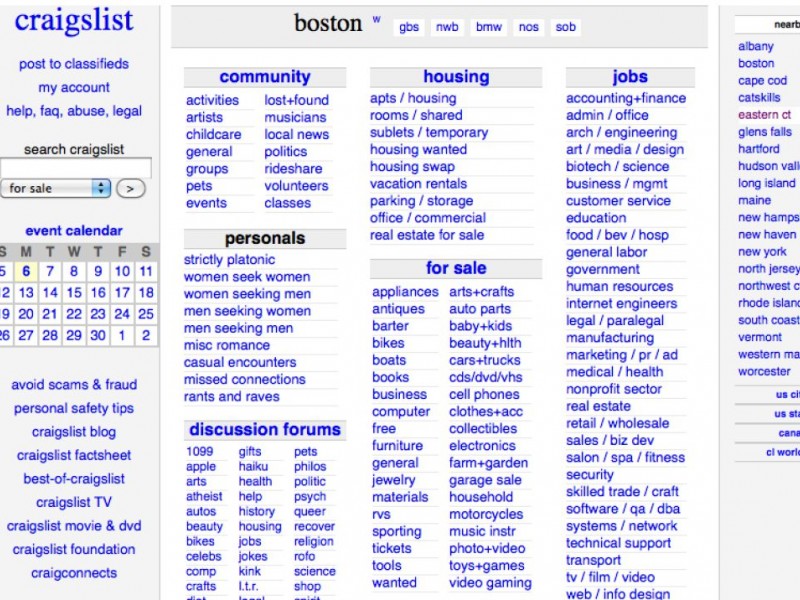Image resolution: width=800 pixels, height=600 pixels.
Task: Open the 'haiku' discussion forum
Action: (253, 466)
